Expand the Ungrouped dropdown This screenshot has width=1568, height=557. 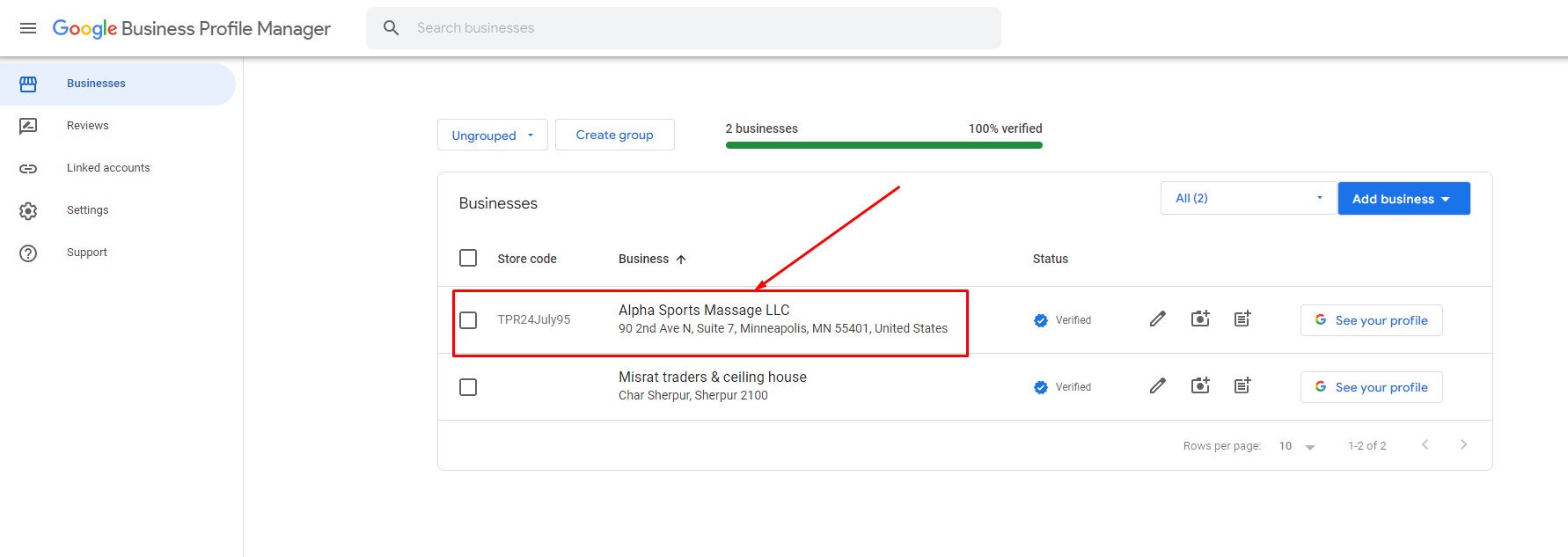492,136
